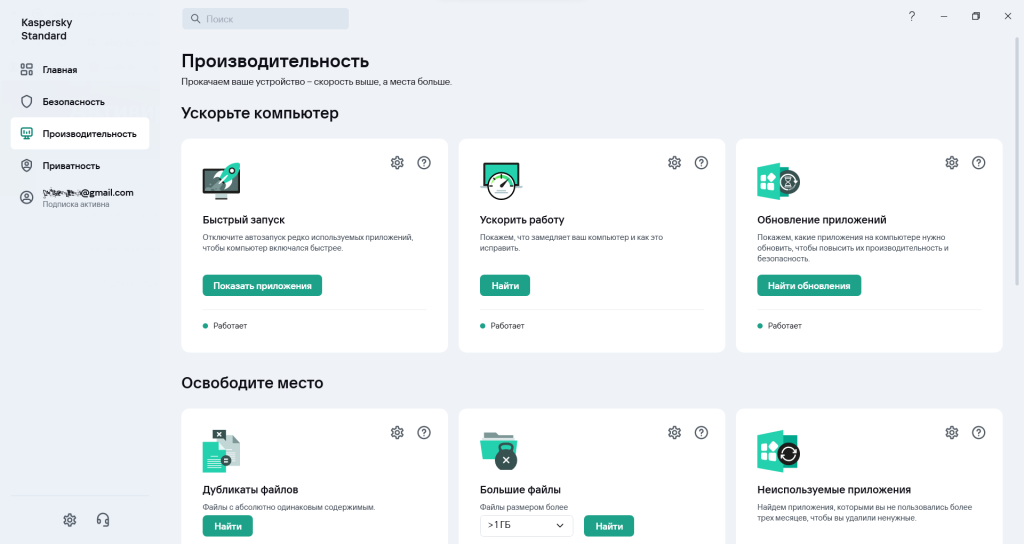Switch to Приватность section
The height and width of the screenshot is (544, 1024).
click(x=71, y=166)
